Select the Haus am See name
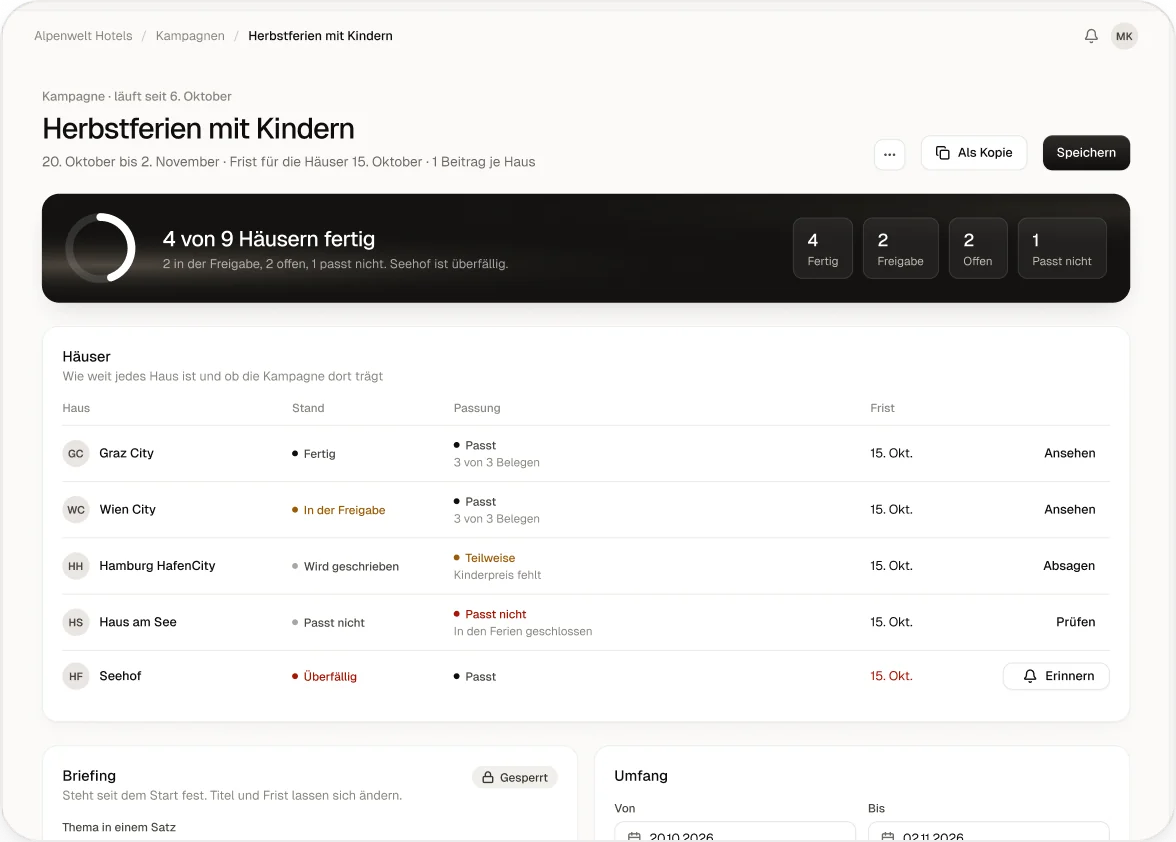Image resolution: width=1176 pixels, height=842 pixels. tap(138, 622)
